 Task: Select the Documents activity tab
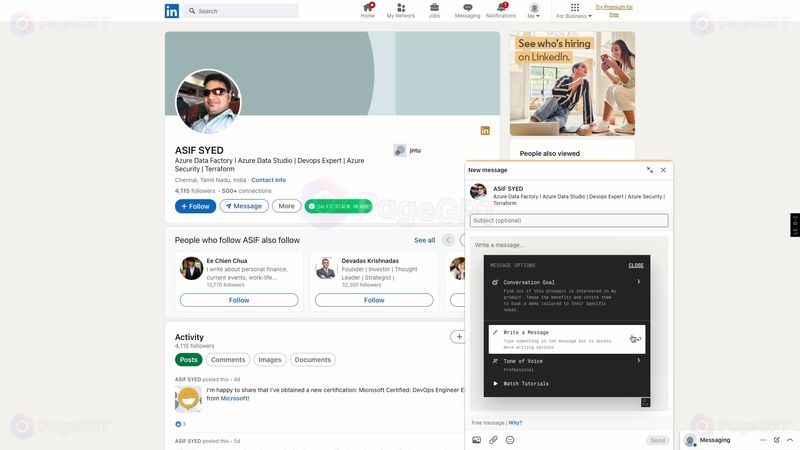pyautogui.click(x=313, y=360)
